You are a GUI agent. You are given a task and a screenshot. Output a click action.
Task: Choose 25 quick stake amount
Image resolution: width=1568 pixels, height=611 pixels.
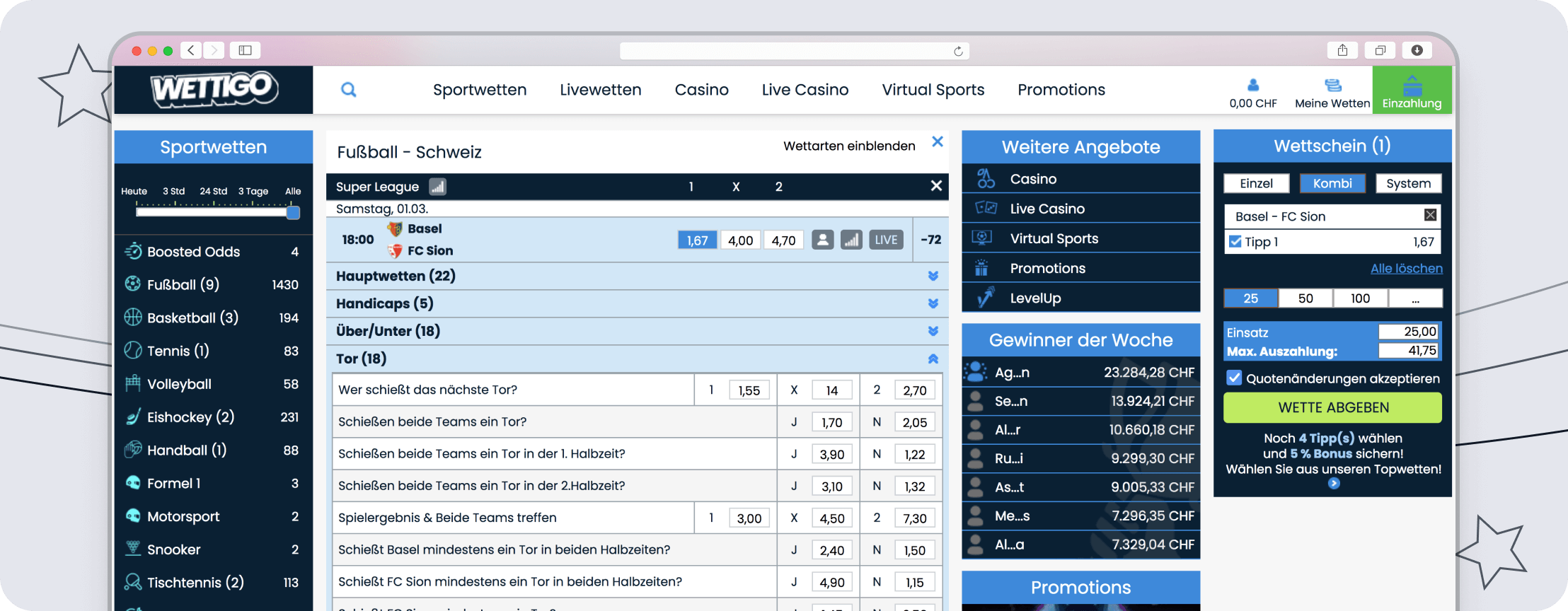pos(1251,298)
